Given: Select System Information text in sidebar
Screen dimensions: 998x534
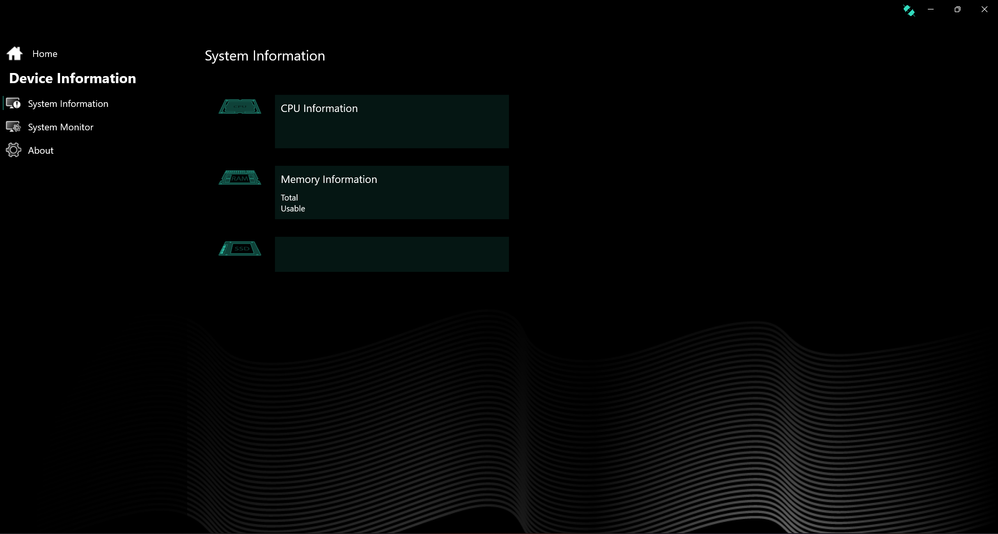Looking at the screenshot, I should pos(68,104).
